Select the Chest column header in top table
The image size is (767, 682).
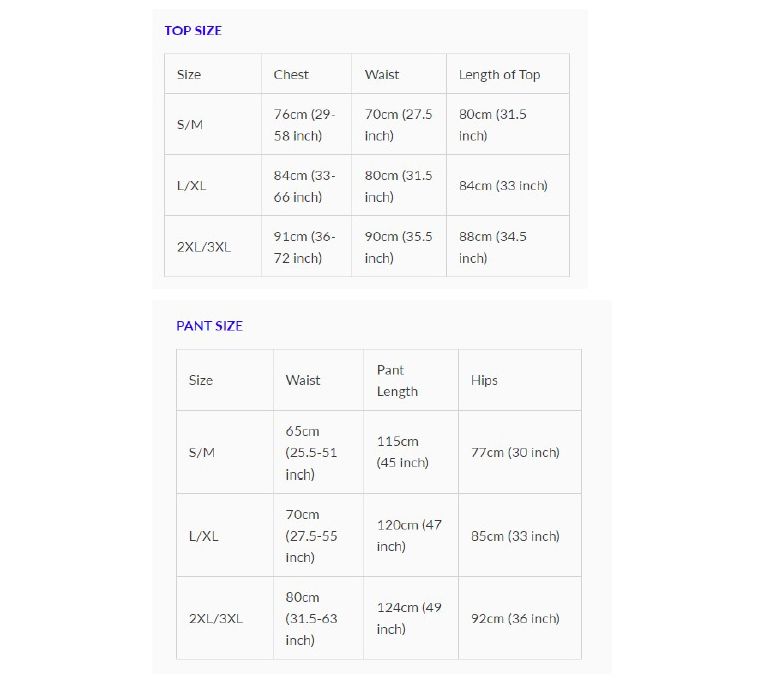pos(291,74)
